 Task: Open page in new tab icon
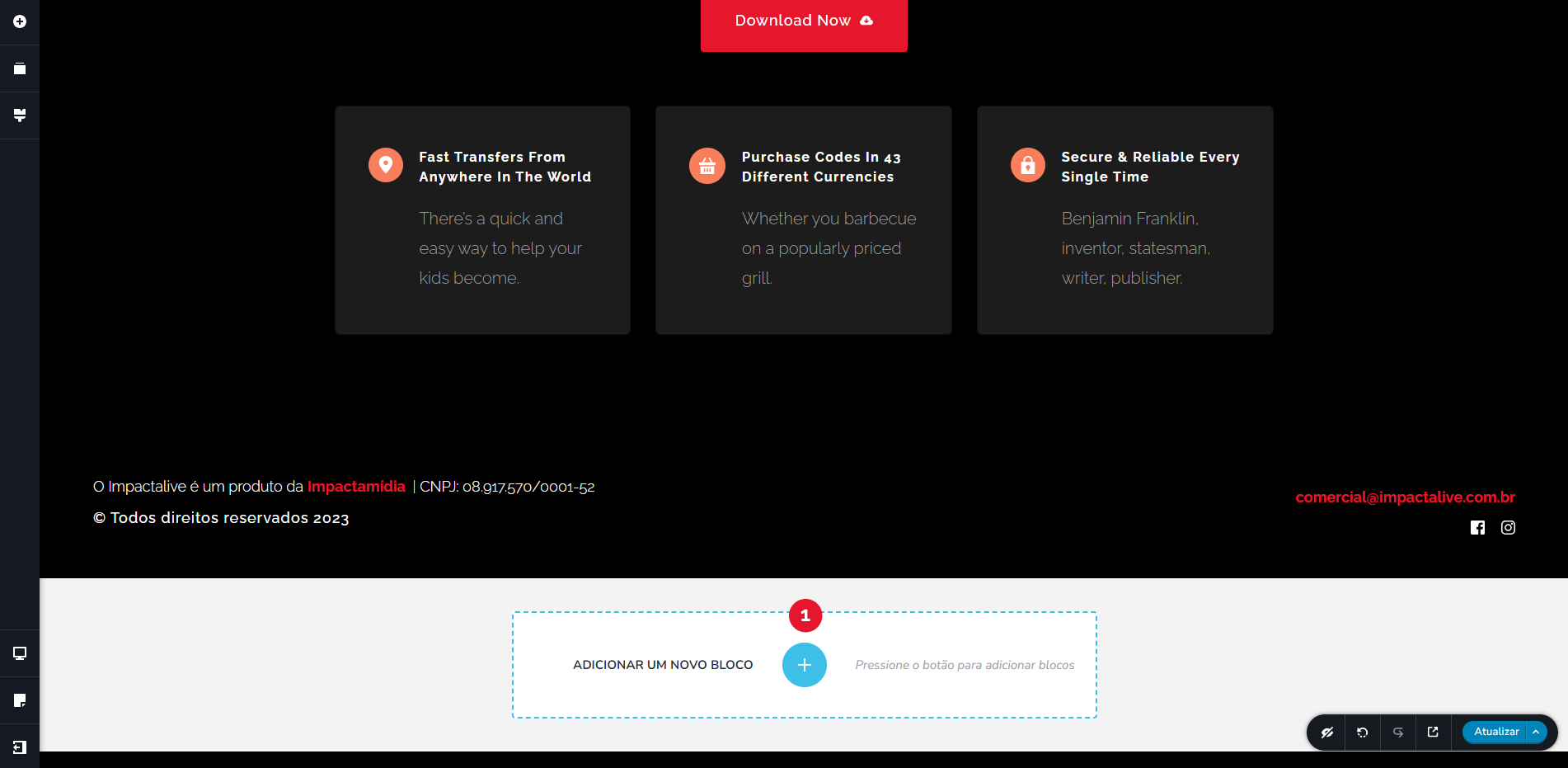click(1433, 732)
